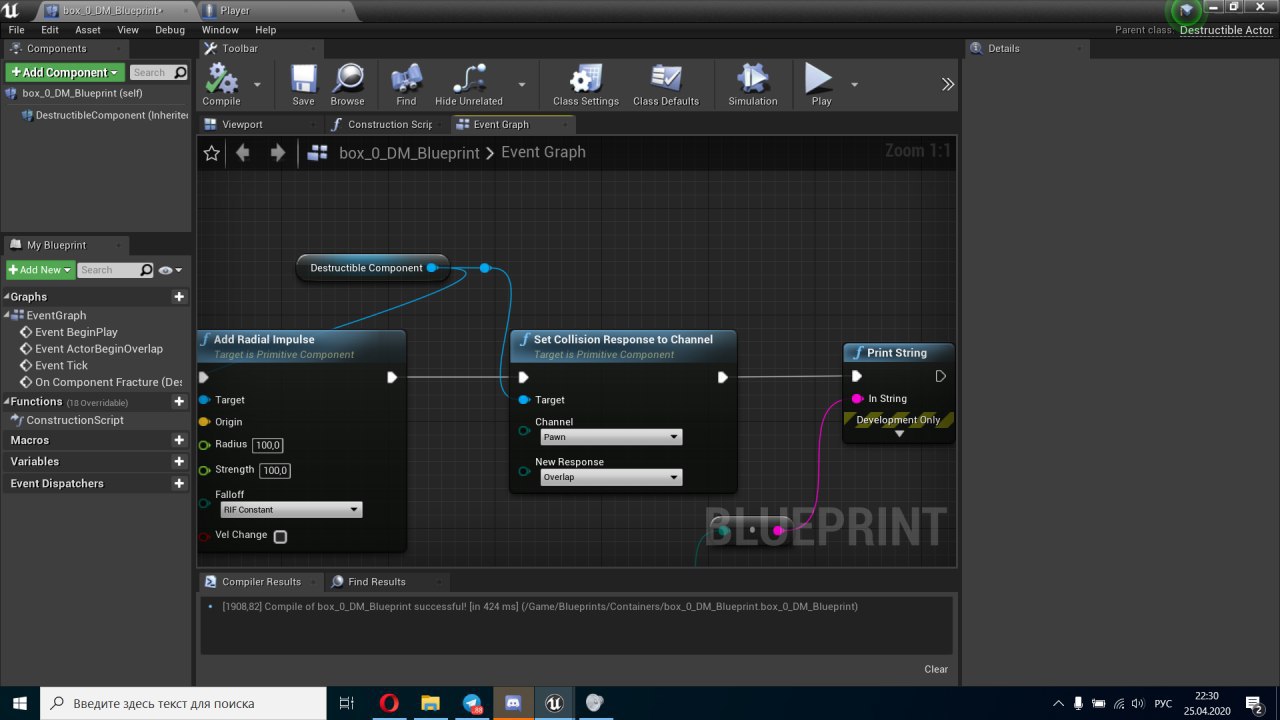Screen dimensions: 1280x720
Task: Open the Destructible Actor parent class link
Action: pyautogui.click(x=1226, y=30)
